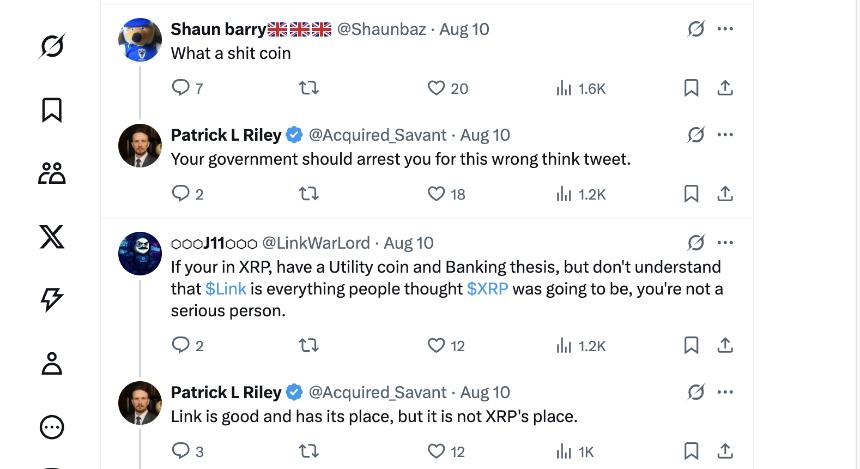The width and height of the screenshot is (860, 469).
Task: Open Communities in the sidebar
Action: pyautogui.click(x=52, y=173)
